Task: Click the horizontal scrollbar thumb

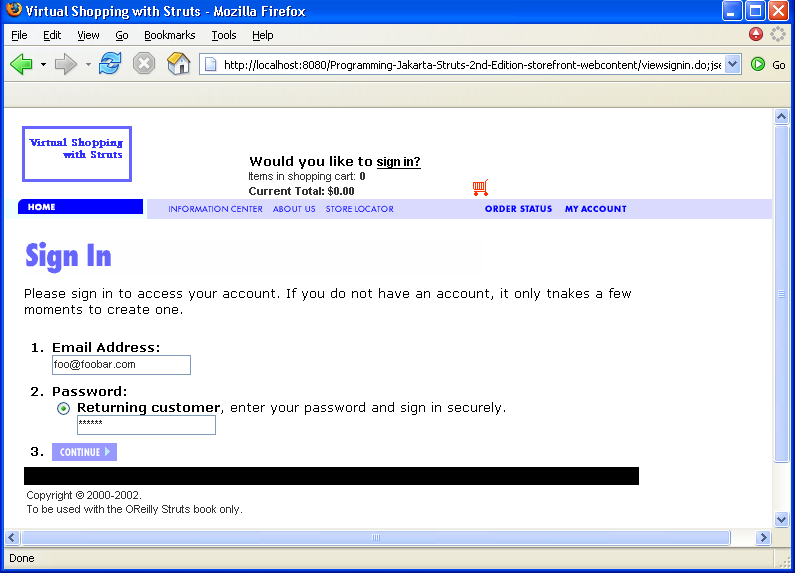Action: pyautogui.click(x=376, y=537)
